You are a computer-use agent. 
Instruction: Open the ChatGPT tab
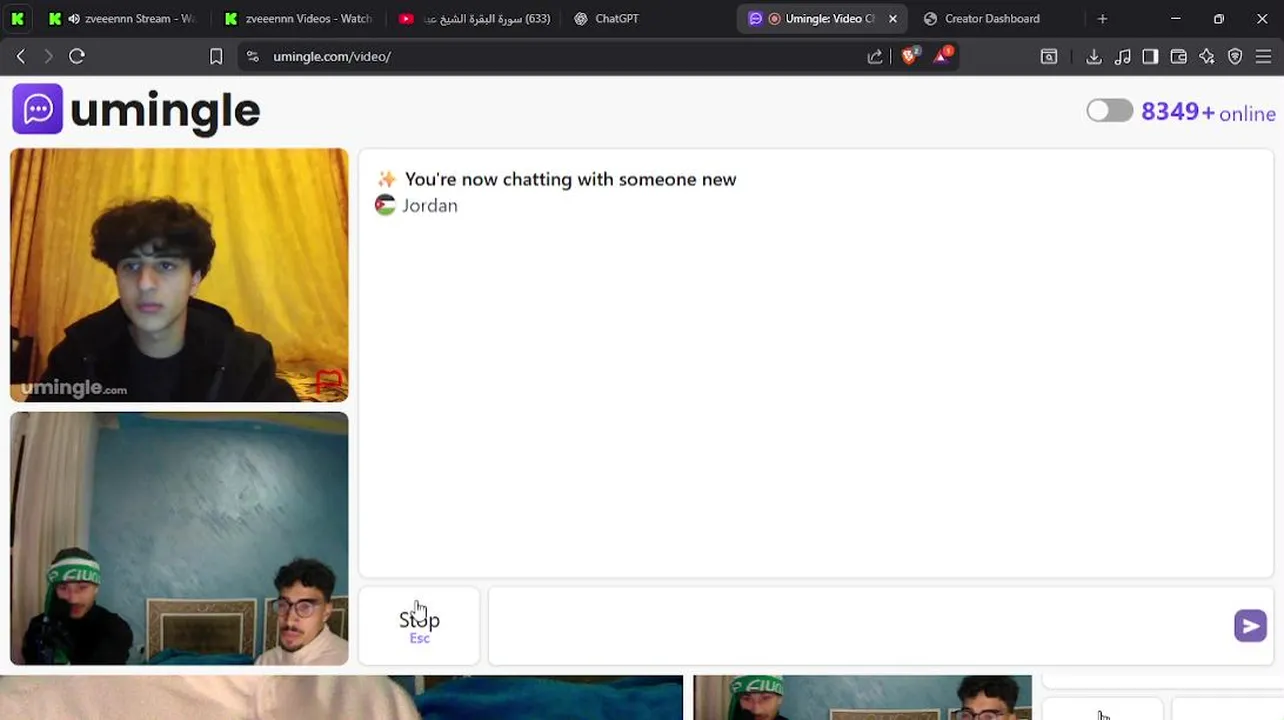[x=607, y=18]
